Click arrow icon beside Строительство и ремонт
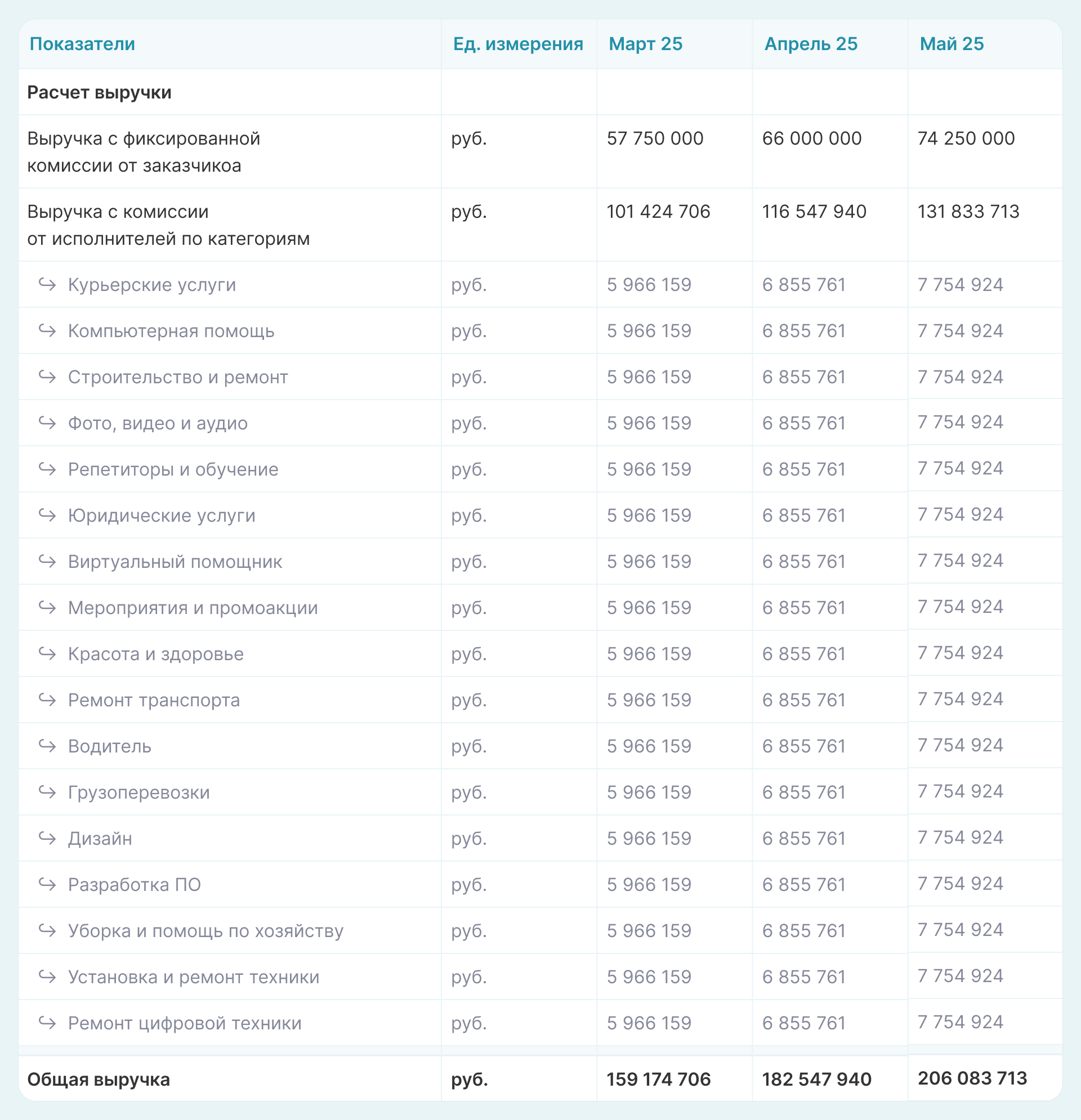This screenshot has width=1081, height=1120. click(x=47, y=377)
